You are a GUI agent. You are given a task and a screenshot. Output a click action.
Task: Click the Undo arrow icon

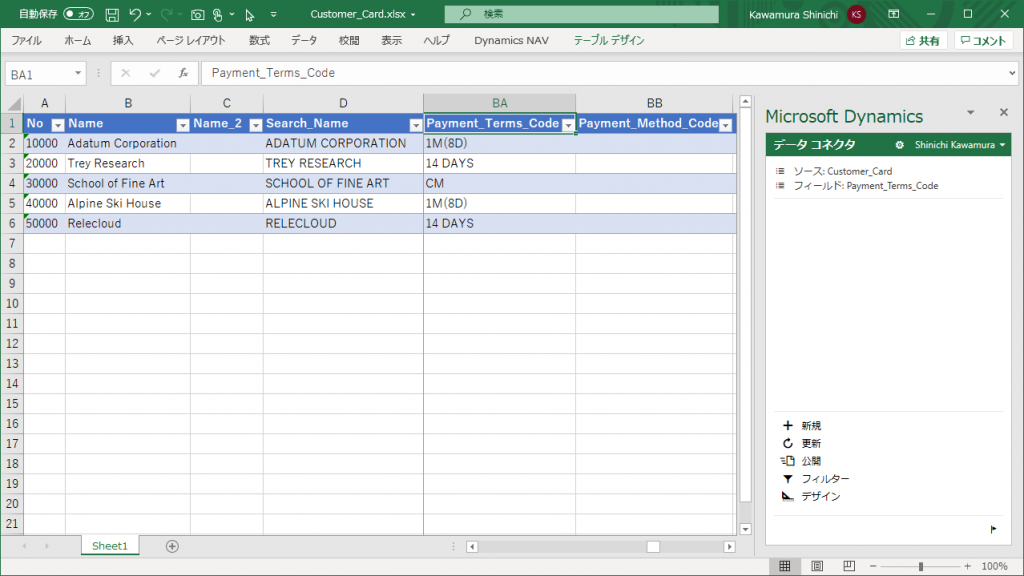135,14
